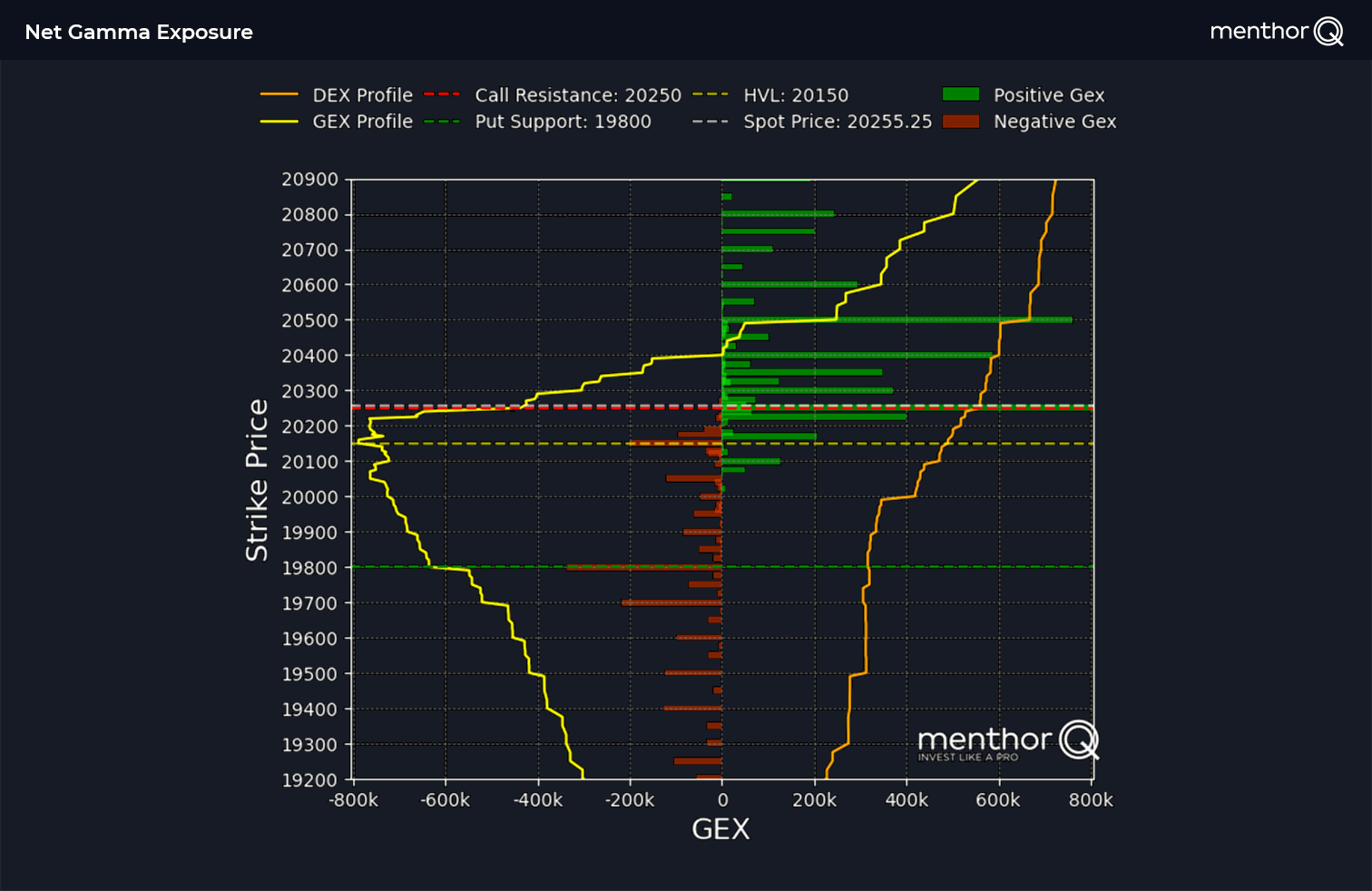Click the Positive Gex green legend swatch
1372x891 pixels.
(960, 94)
